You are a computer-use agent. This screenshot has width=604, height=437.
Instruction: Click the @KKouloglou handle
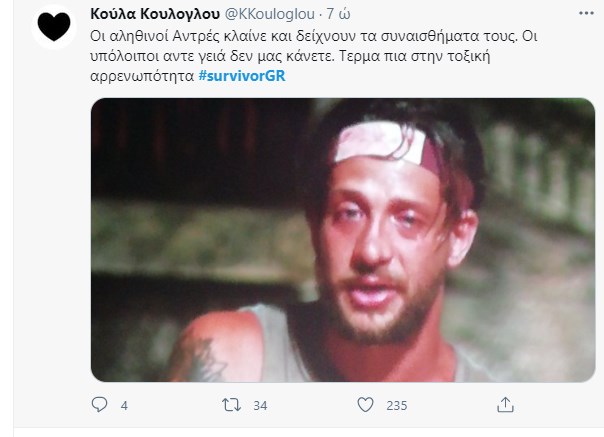click(269, 14)
